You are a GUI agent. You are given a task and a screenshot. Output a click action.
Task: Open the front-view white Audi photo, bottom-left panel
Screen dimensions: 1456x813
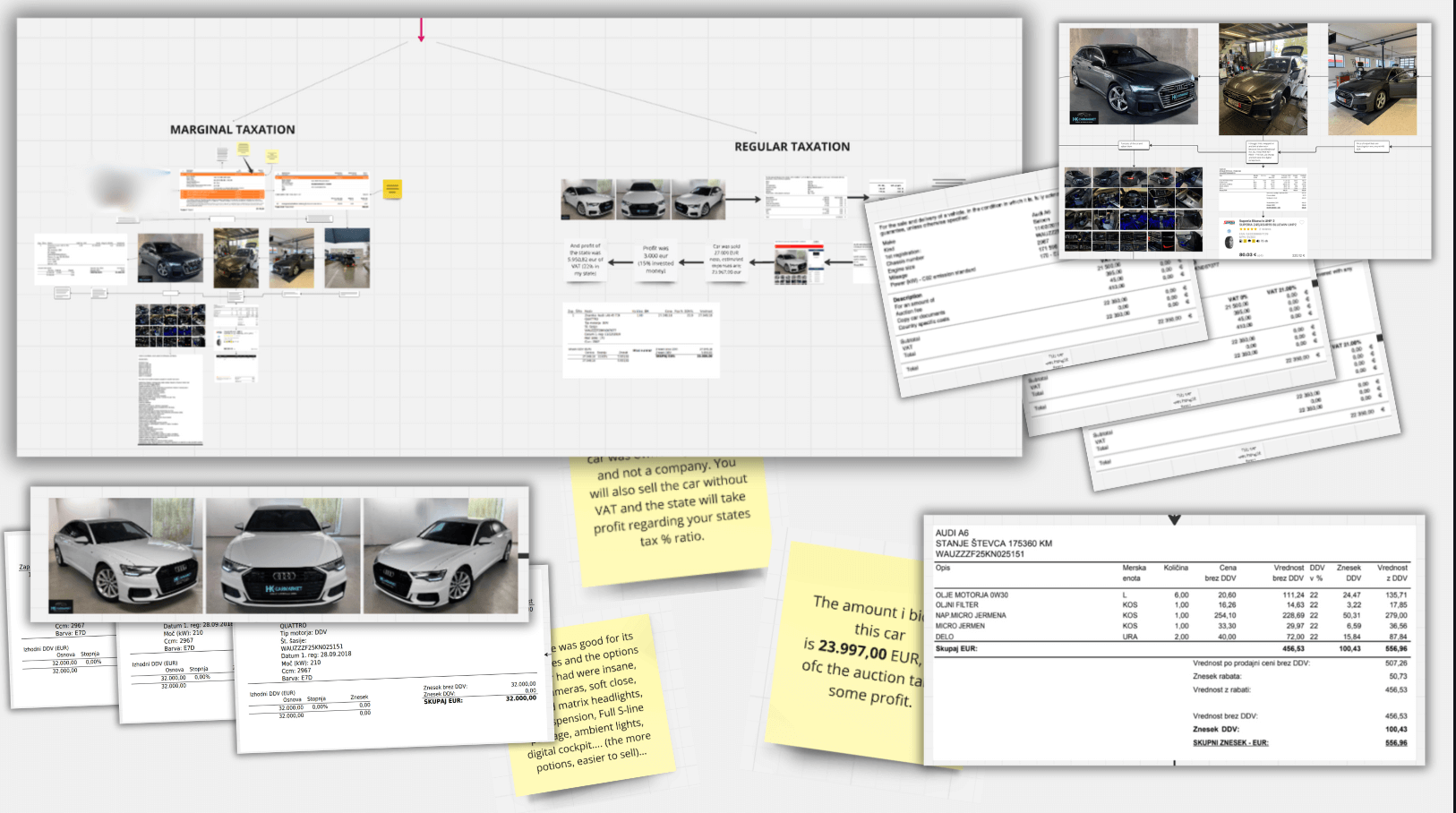click(x=283, y=555)
